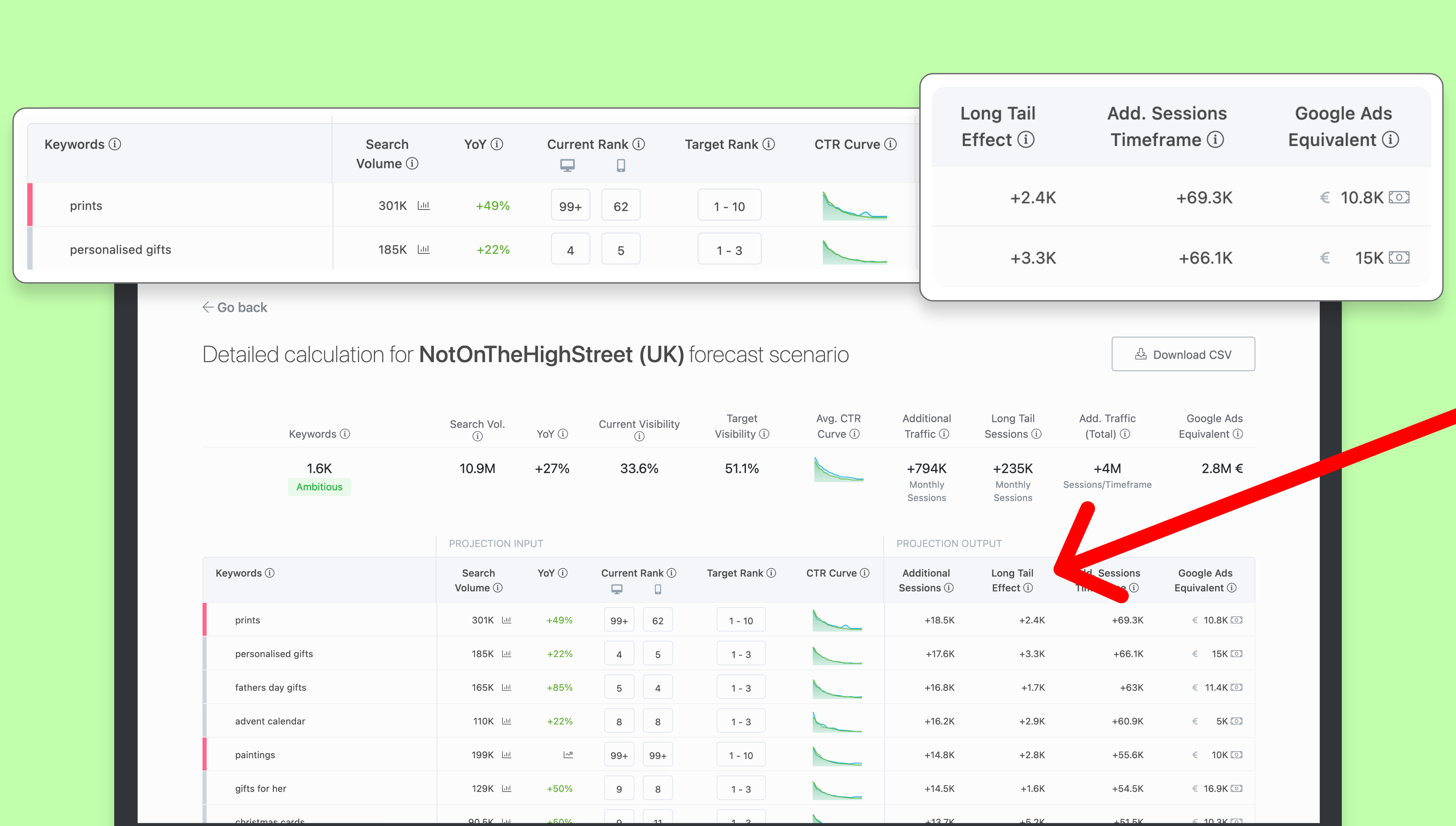
Task: Click the money icon beside 15K in the zoomed panel
Action: pyautogui.click(x=1399, y=257)
